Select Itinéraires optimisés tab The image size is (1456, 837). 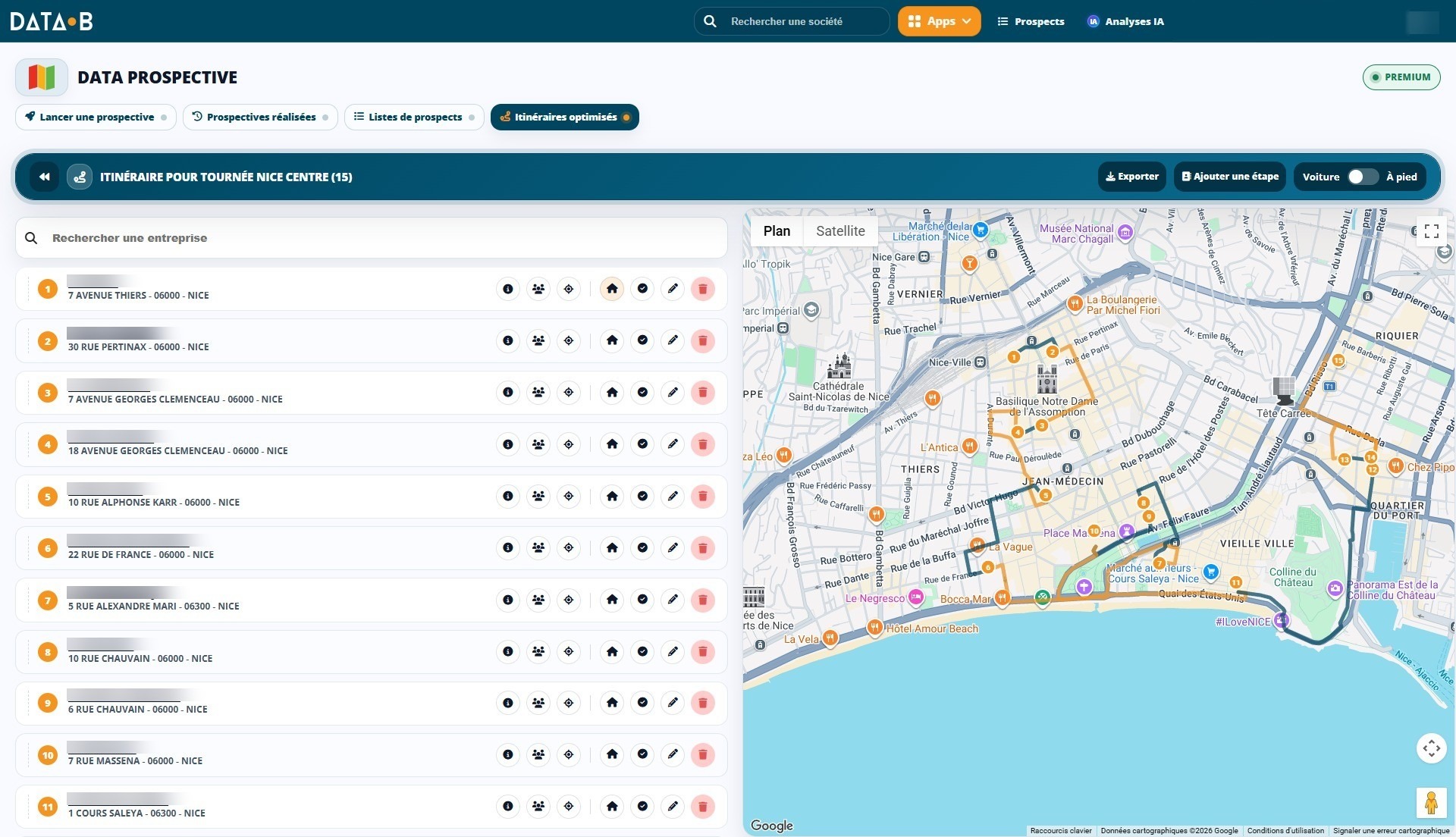565,117
